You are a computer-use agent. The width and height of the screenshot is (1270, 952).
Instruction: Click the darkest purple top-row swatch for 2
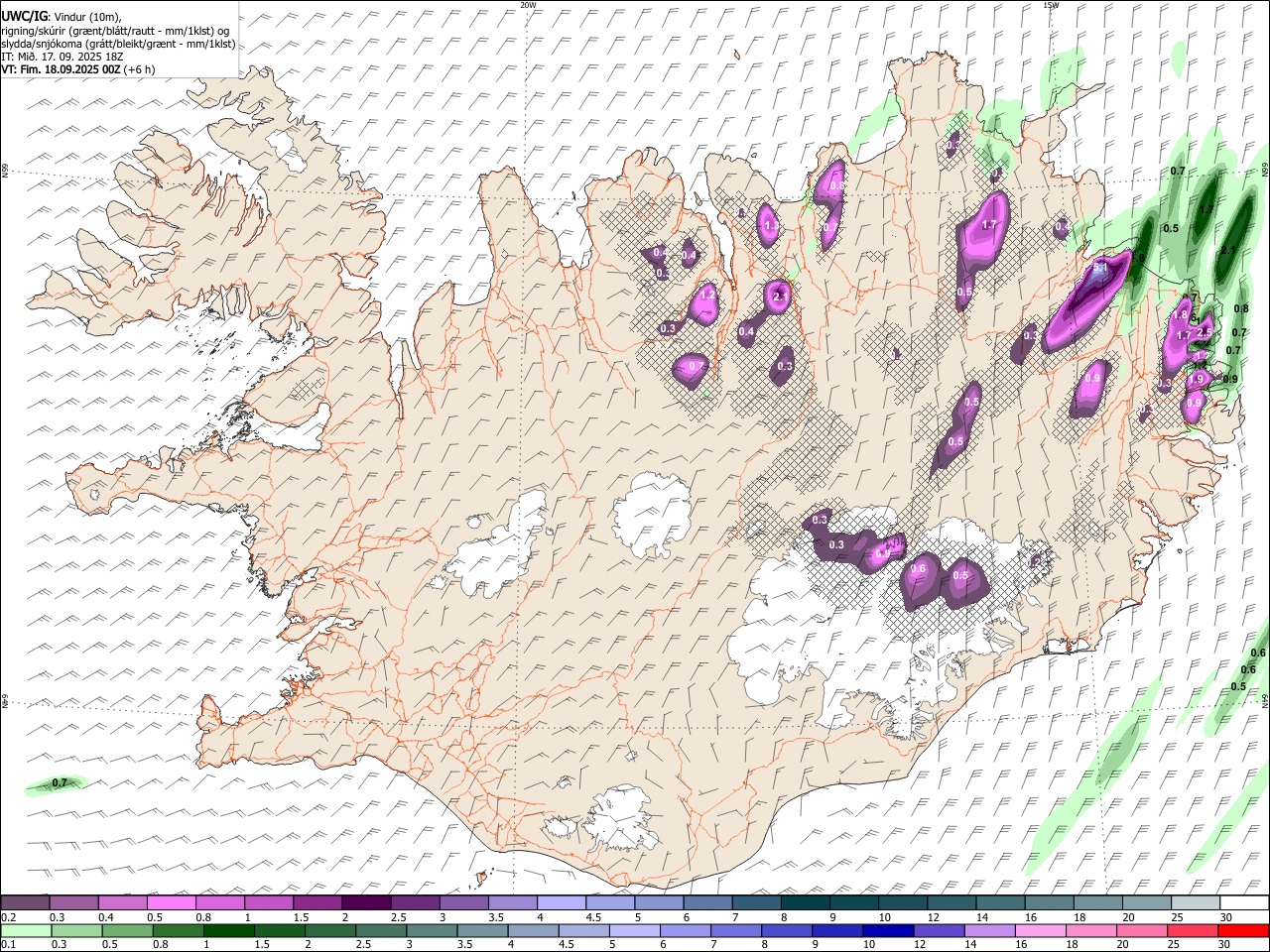[366, 903]
